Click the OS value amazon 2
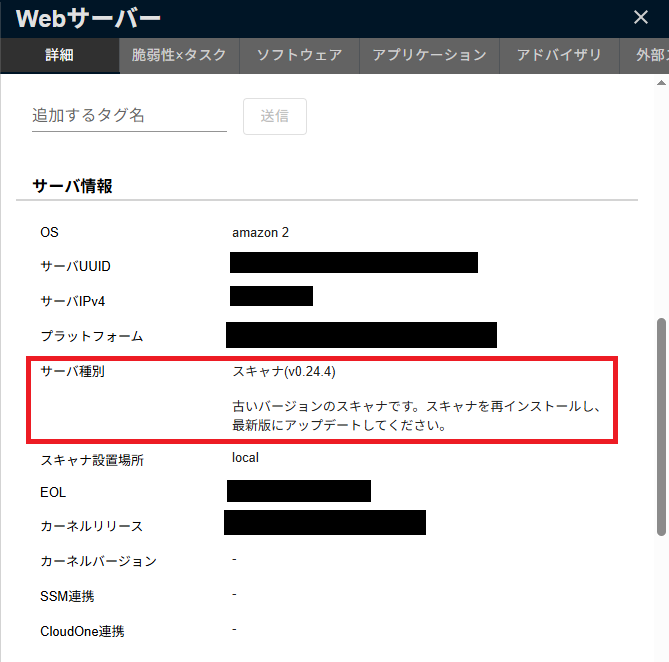This screenshot has height=662, width=669. [x=260, y=232]
